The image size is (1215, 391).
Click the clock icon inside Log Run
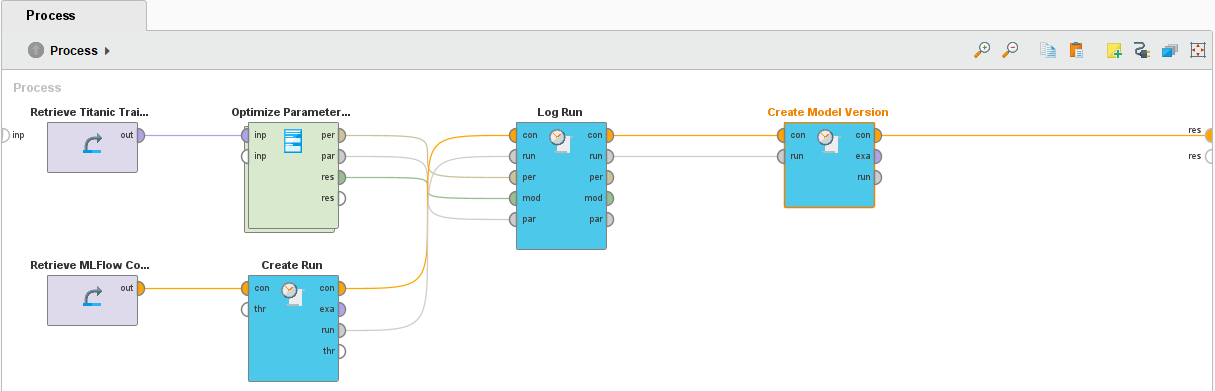pos(560,141)
